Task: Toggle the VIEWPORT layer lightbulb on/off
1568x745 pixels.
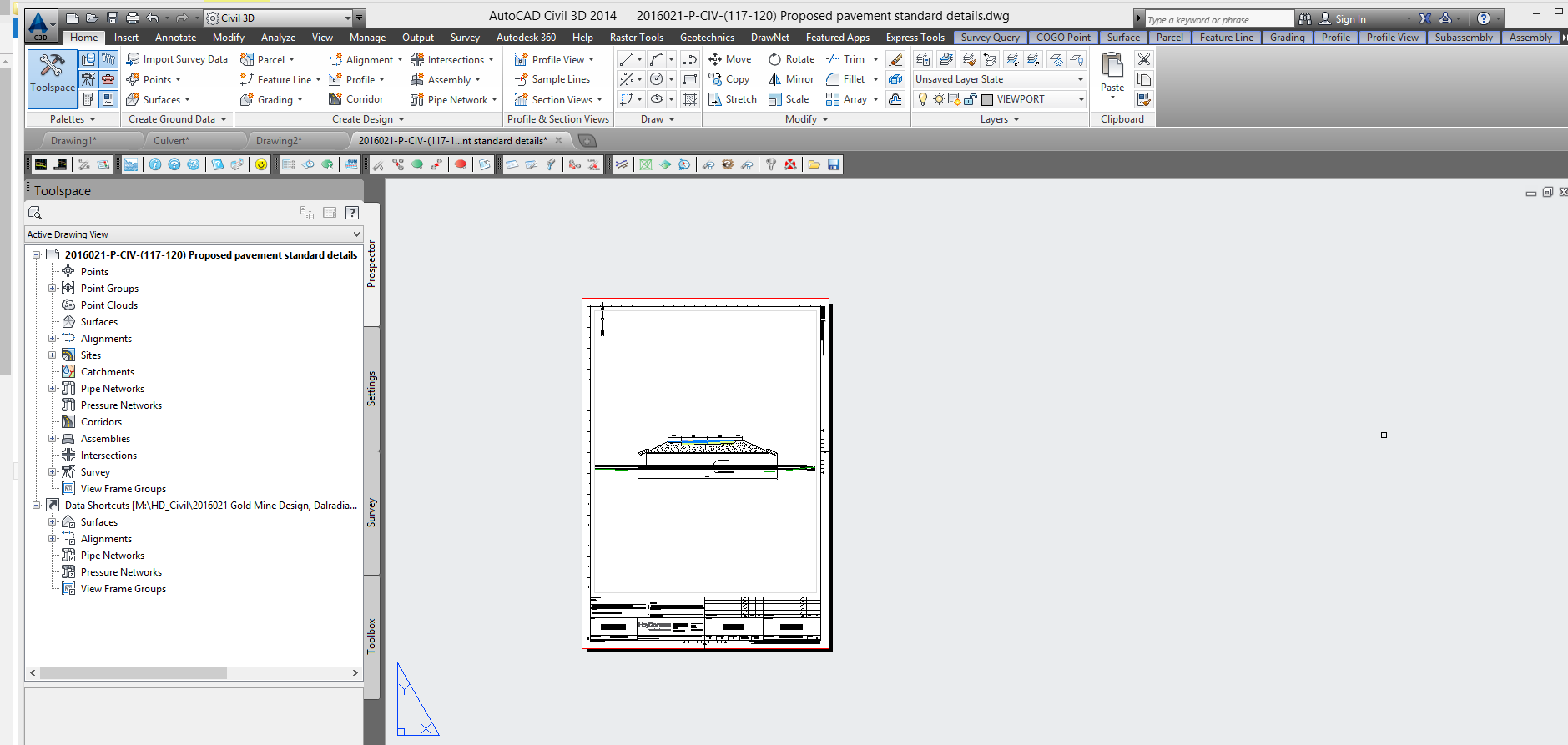Action: (x=923, y=99)
